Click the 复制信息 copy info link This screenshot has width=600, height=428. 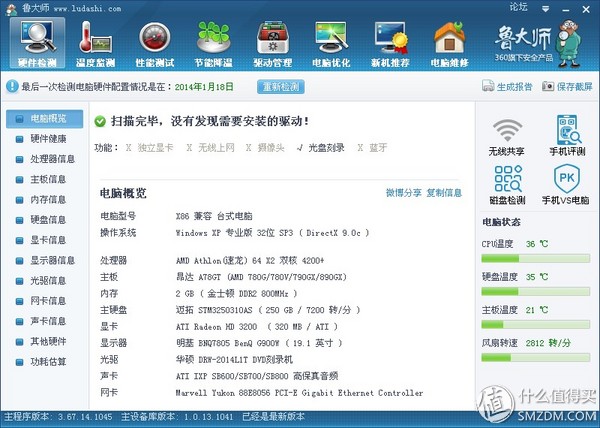pyautogui.click(x=444, y=193)
